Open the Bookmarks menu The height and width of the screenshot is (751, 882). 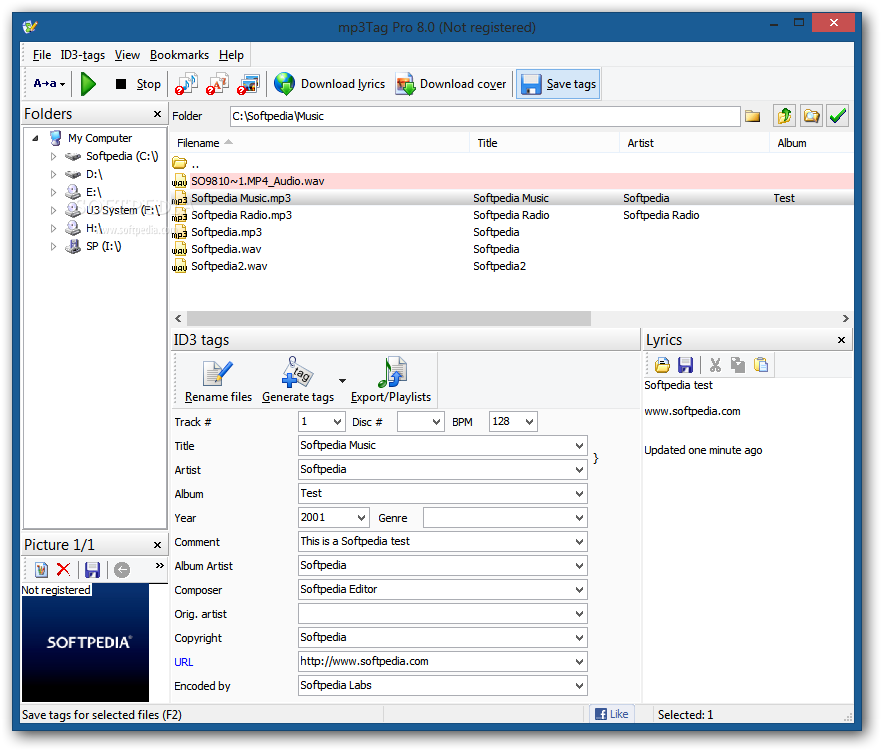(179, 55)
